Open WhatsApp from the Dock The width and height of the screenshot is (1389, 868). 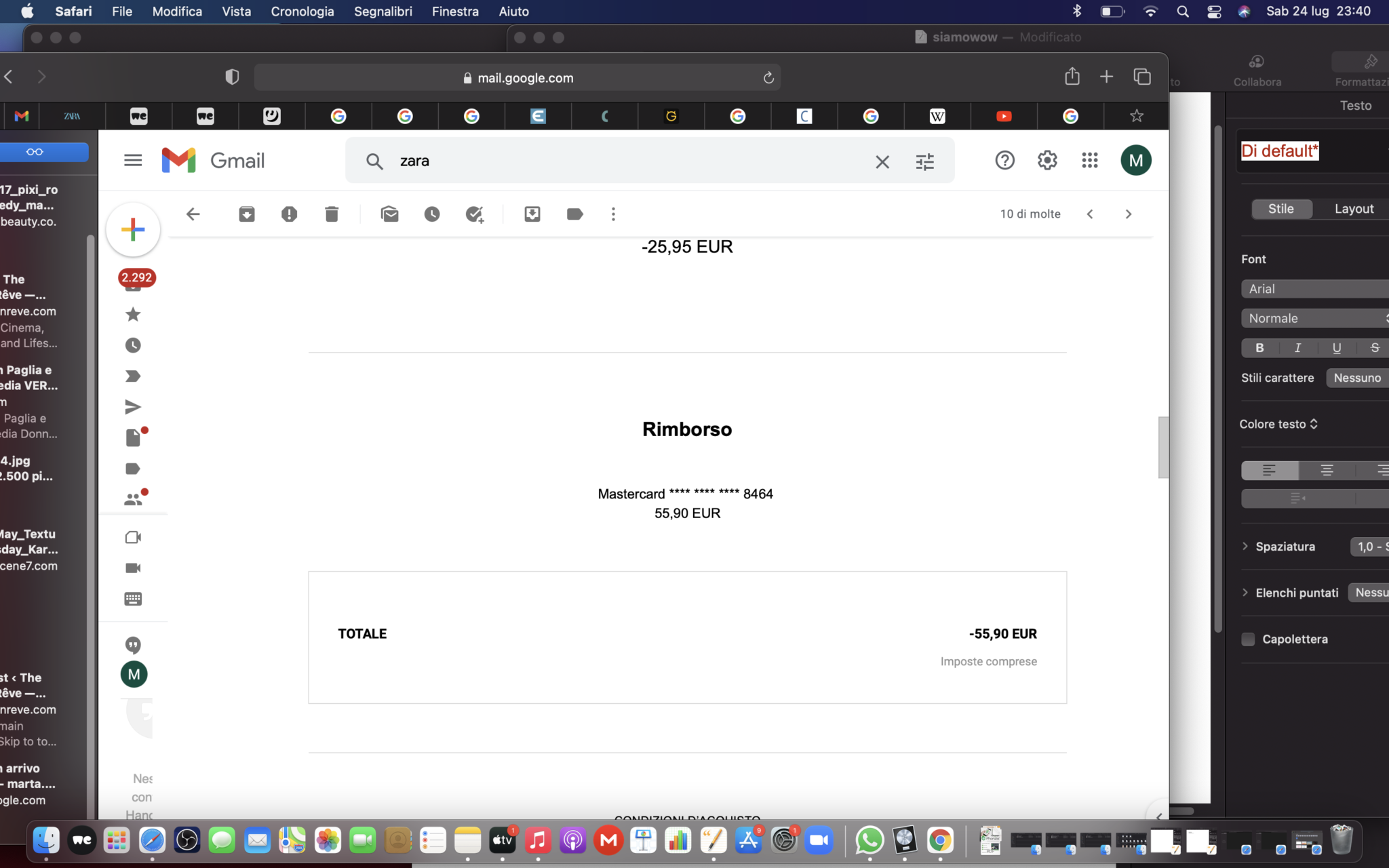869,841
